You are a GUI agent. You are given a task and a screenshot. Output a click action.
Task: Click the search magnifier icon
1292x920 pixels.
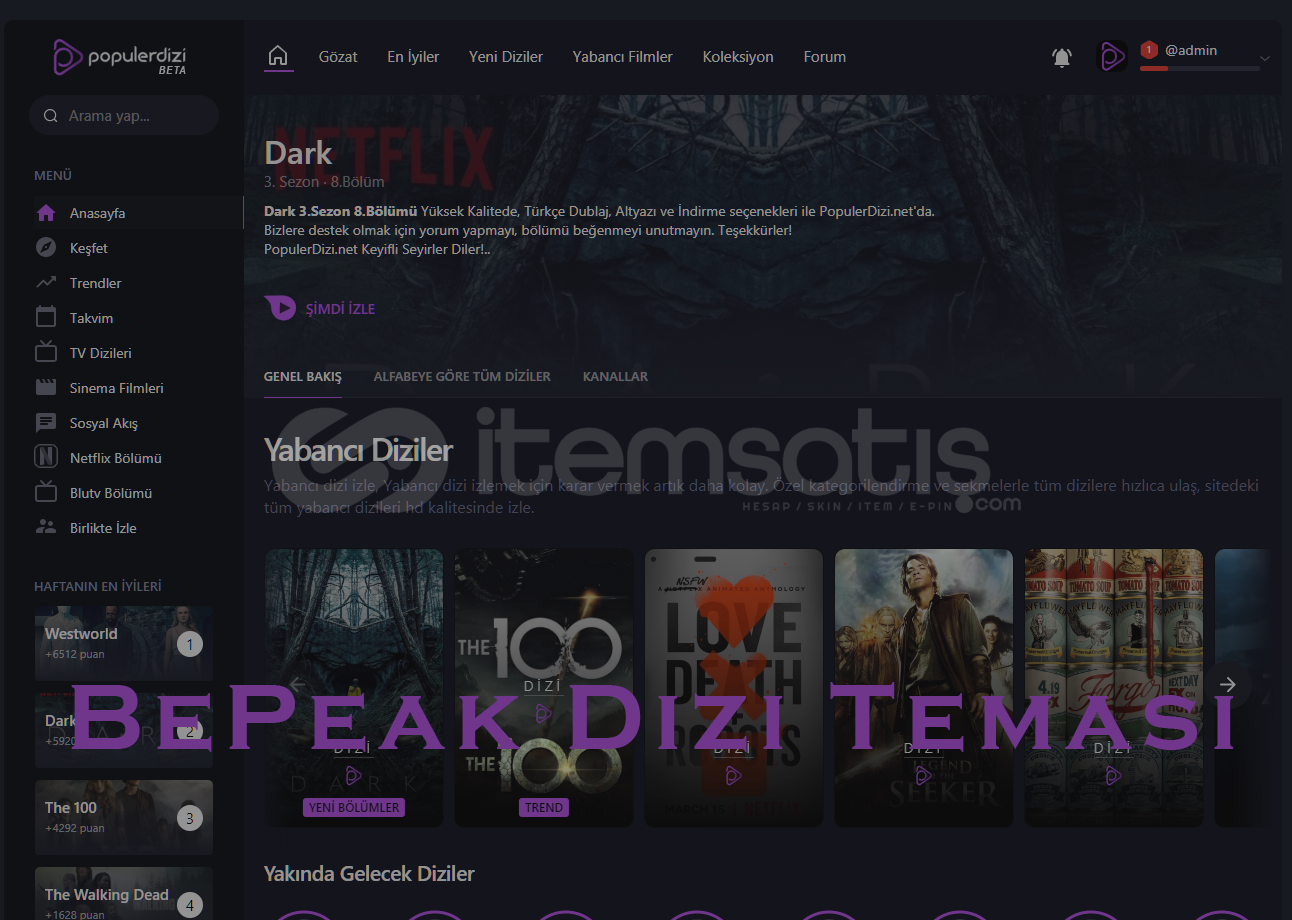[x=51, y=116]
